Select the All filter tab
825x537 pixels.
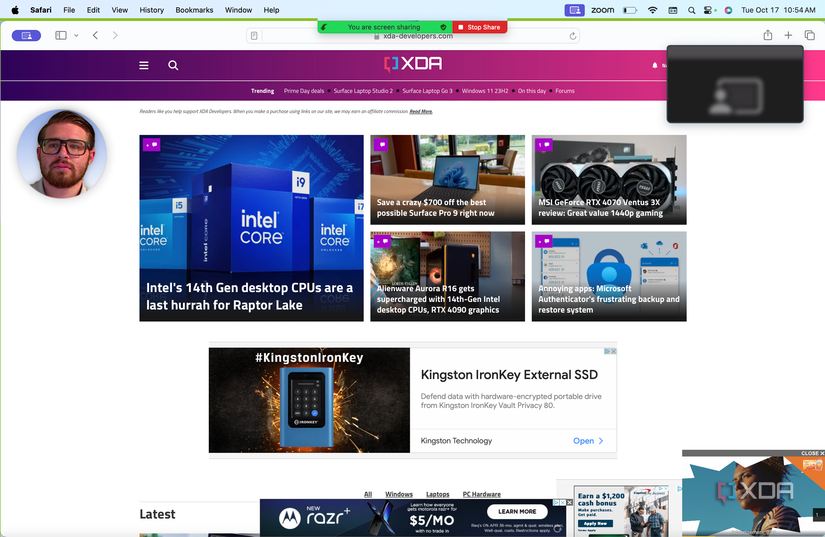(x=368, y=494)
